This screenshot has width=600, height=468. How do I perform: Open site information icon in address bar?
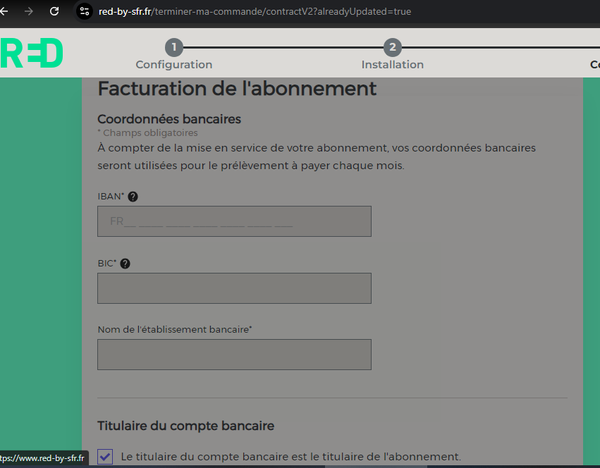[87, 12]
